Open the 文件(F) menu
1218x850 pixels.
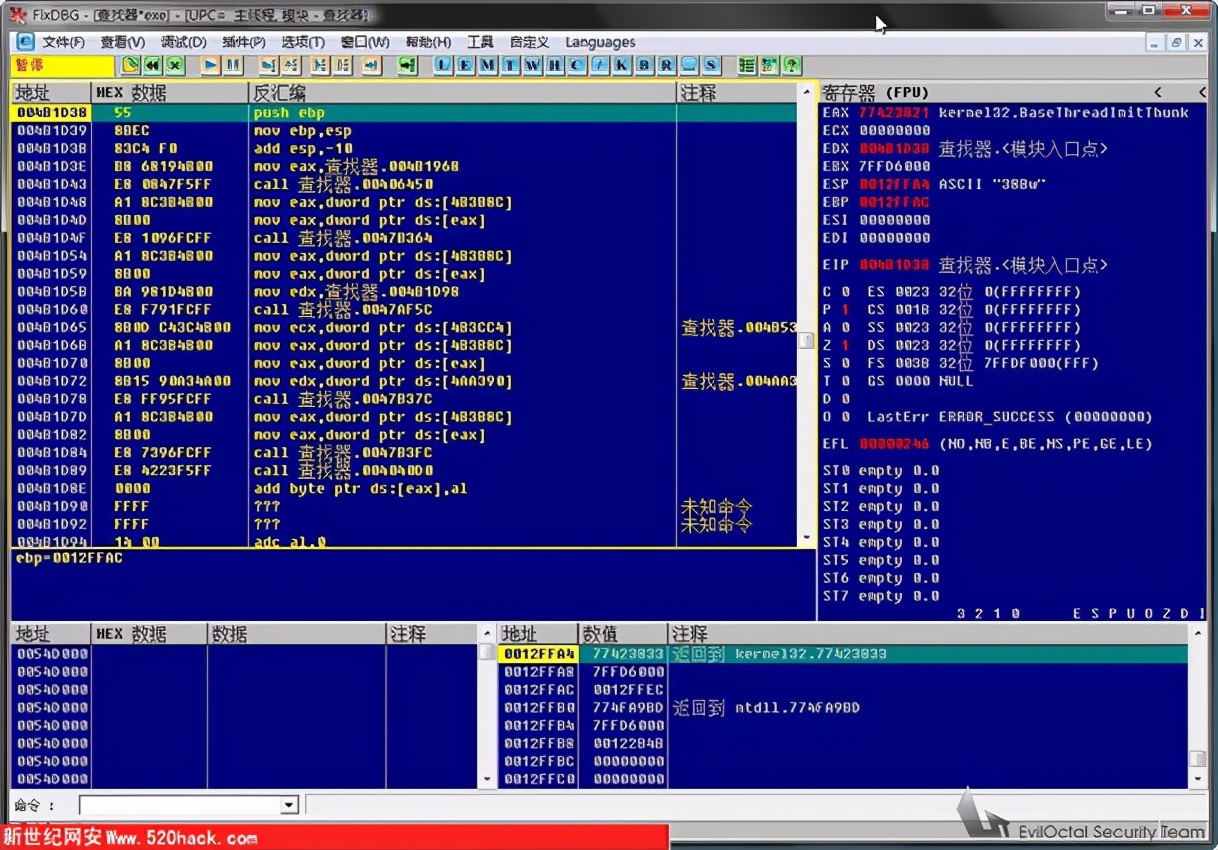(x=63, y=42)
